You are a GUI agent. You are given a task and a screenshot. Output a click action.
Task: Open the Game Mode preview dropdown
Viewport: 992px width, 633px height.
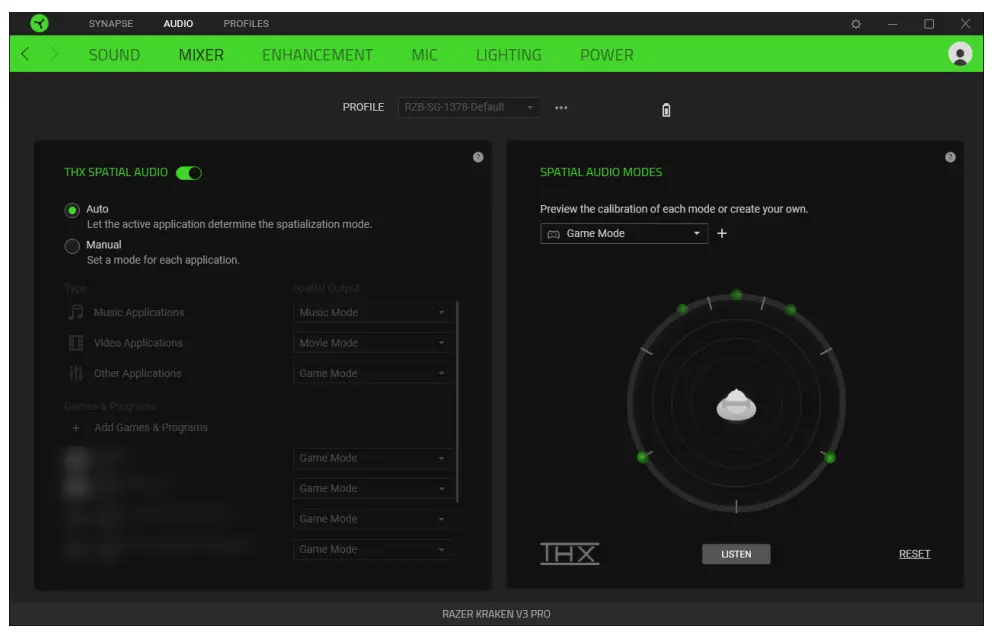click(x=624, y=233)
